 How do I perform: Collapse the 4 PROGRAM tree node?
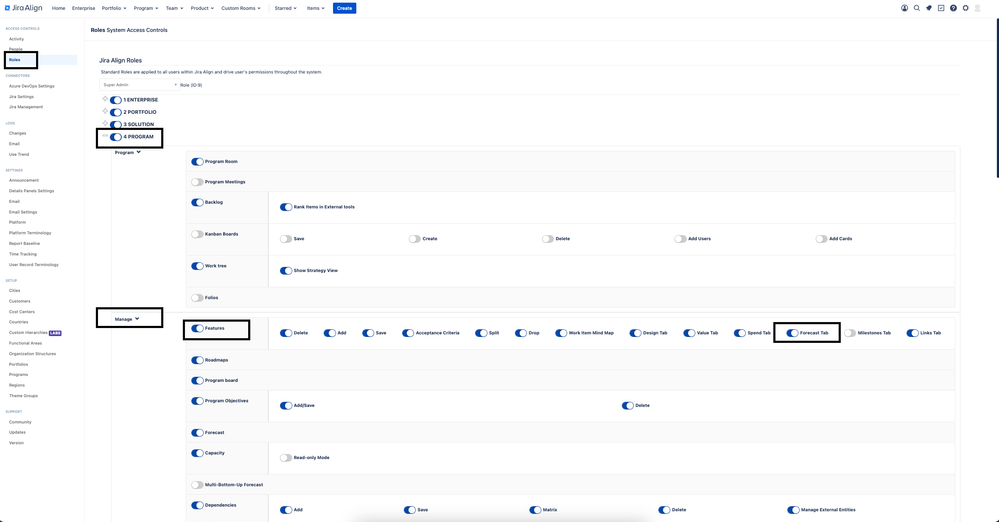click(x=105, y=136)
